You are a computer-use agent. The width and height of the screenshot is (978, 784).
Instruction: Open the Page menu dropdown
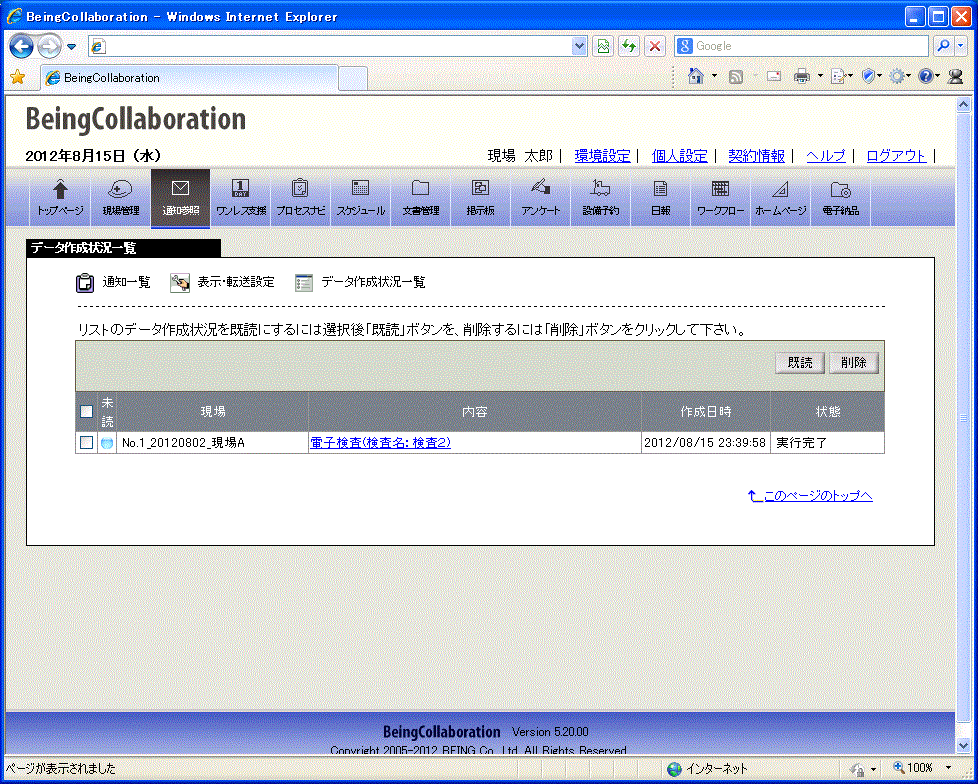[842, 77]
